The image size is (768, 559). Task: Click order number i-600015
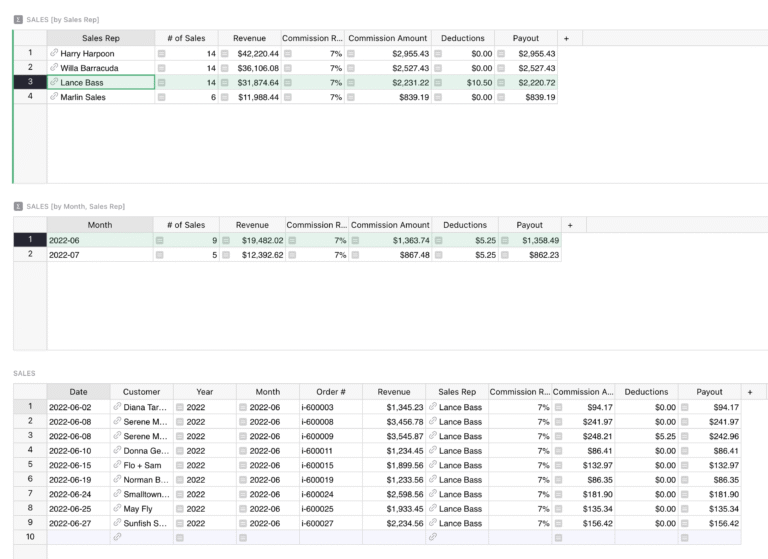point(331,465)
